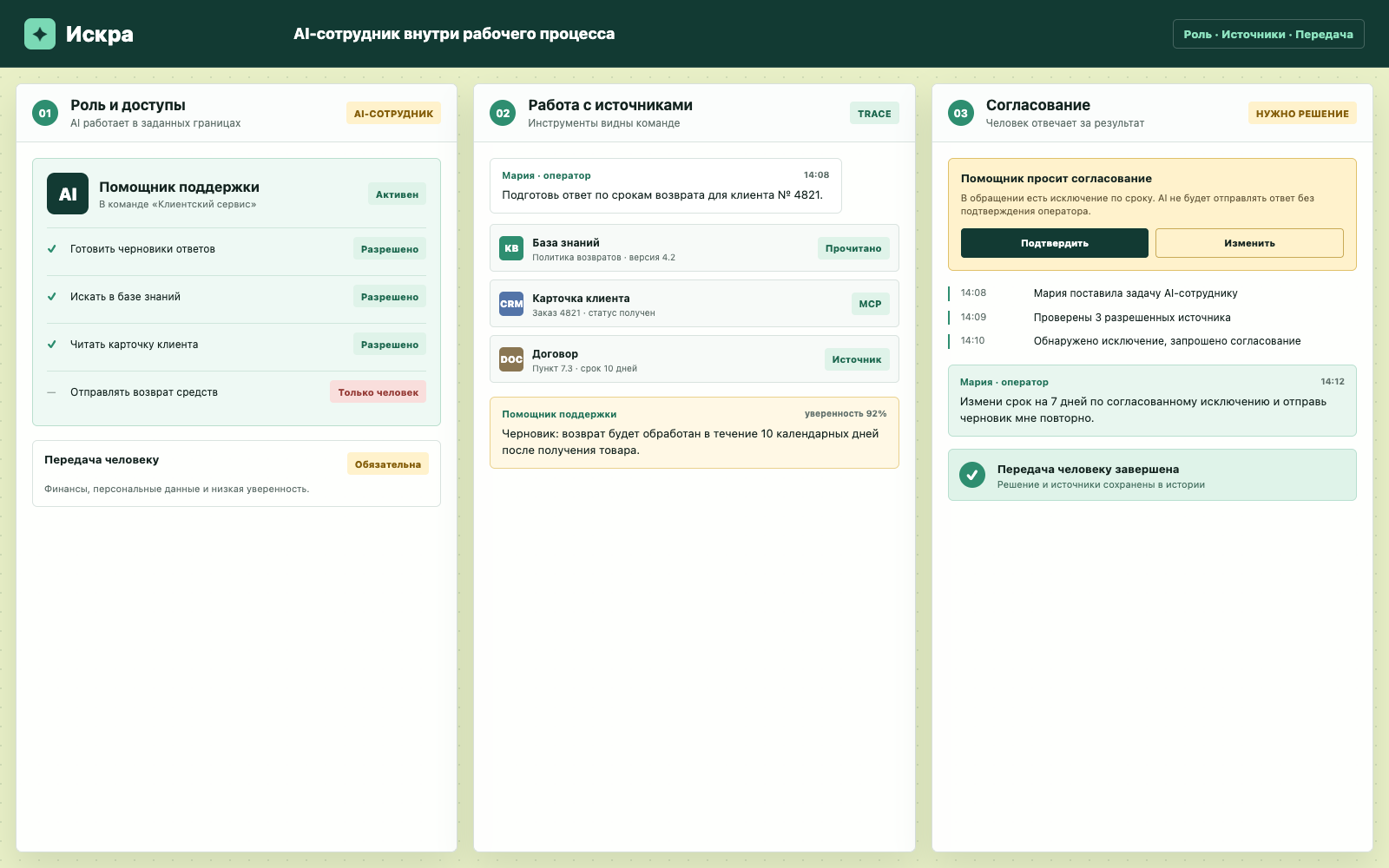Click the TRACE tag in sources panel
Viewport: 1389px width, 868px height.
[x=874, y=114]
